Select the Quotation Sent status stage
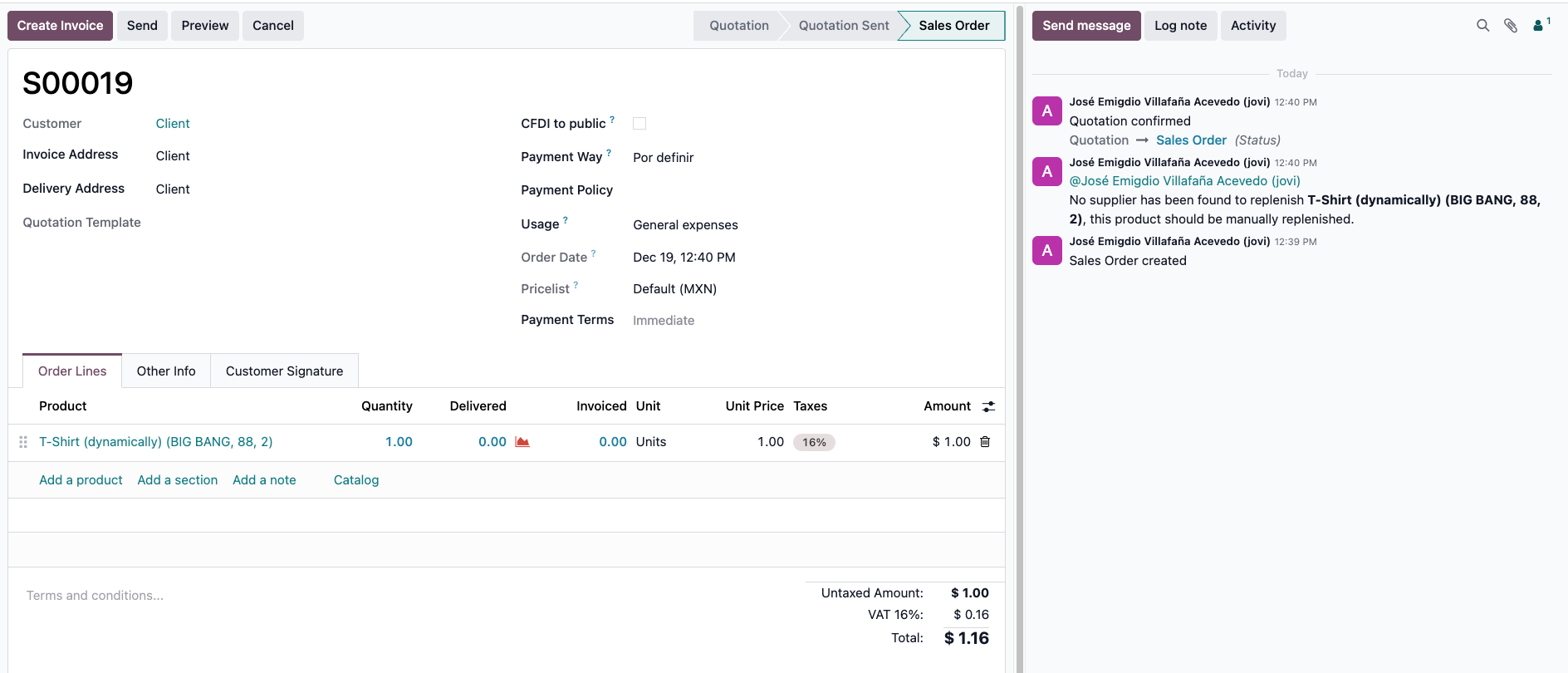Viewport: 1568px width, 673px height. pyautogui.click(x=843, y=26)
